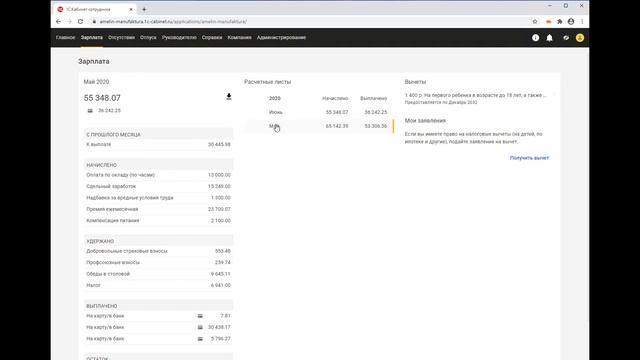Image resolution: width=640 pixels, height=360 pixels.
Task: Open the Компания menu item
Action: coord(240,38)
